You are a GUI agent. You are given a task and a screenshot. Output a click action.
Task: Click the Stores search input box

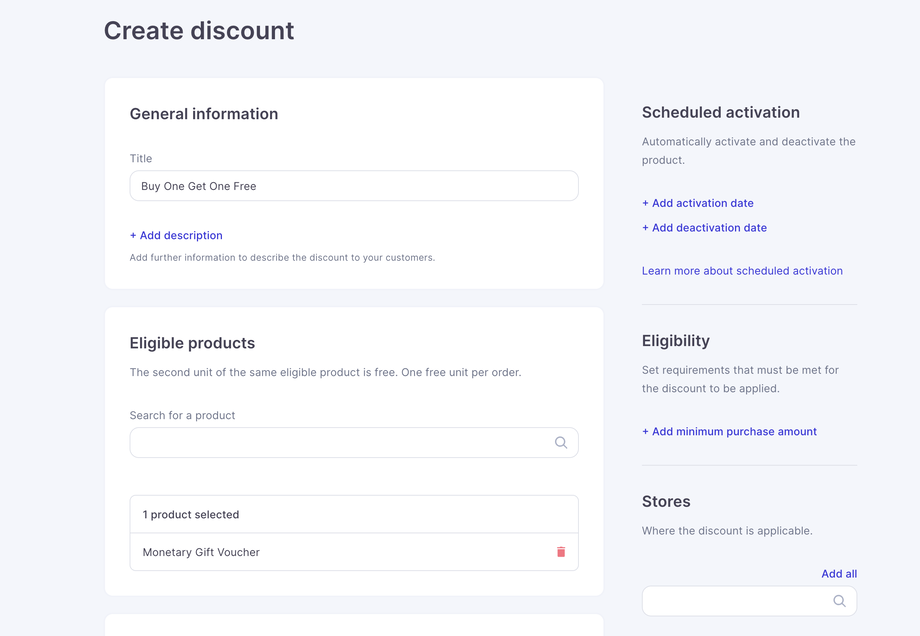tap(749, 601)
